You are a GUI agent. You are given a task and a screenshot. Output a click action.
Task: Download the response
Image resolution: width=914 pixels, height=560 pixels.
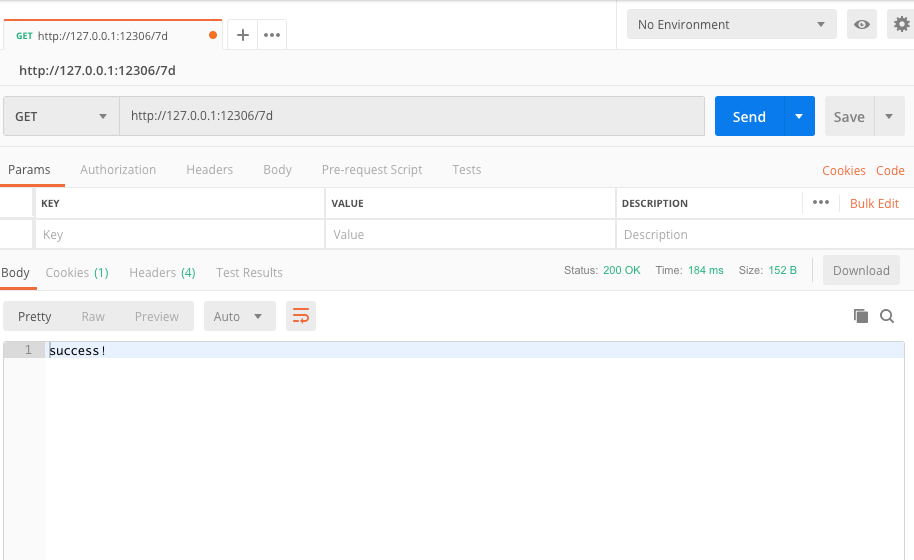(x=861, y=270)
